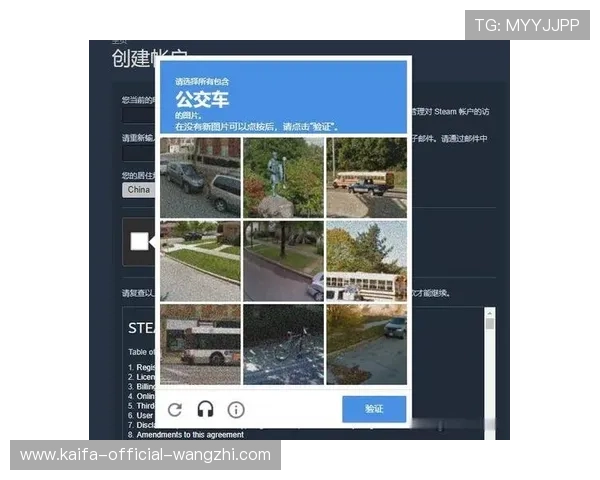Switch to the audio challenge headphones icon

(205, 409)
